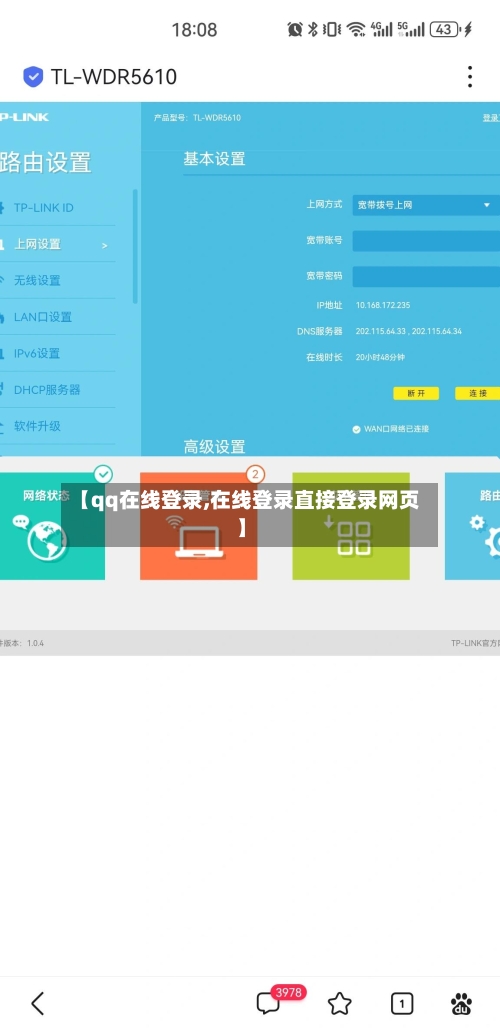This screenshot has height=1031, width=500.
Task: Open the Baidu paw home icon
Action: [462, 1003]
